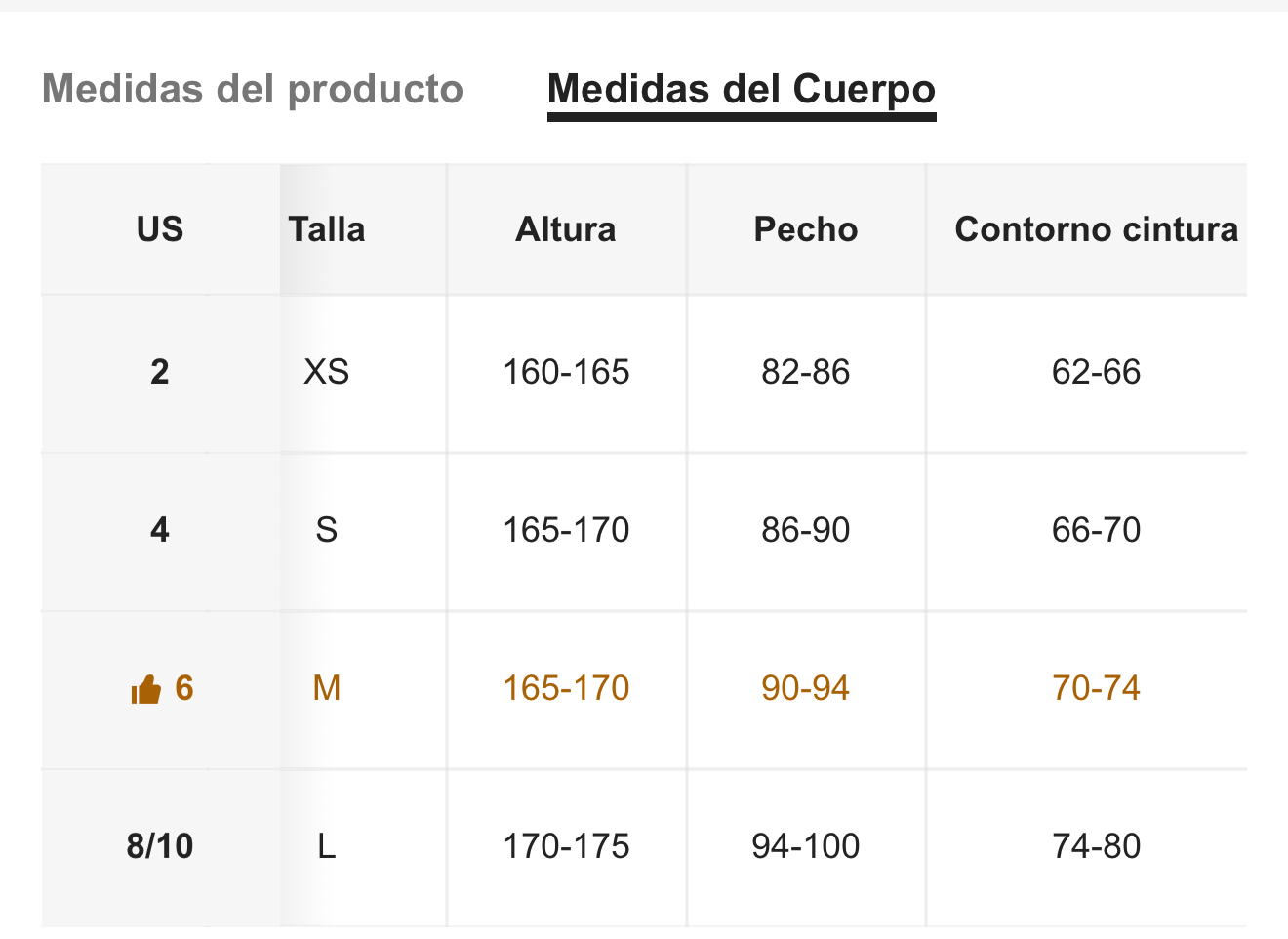Click US size 4 row label

coord(160,530)
